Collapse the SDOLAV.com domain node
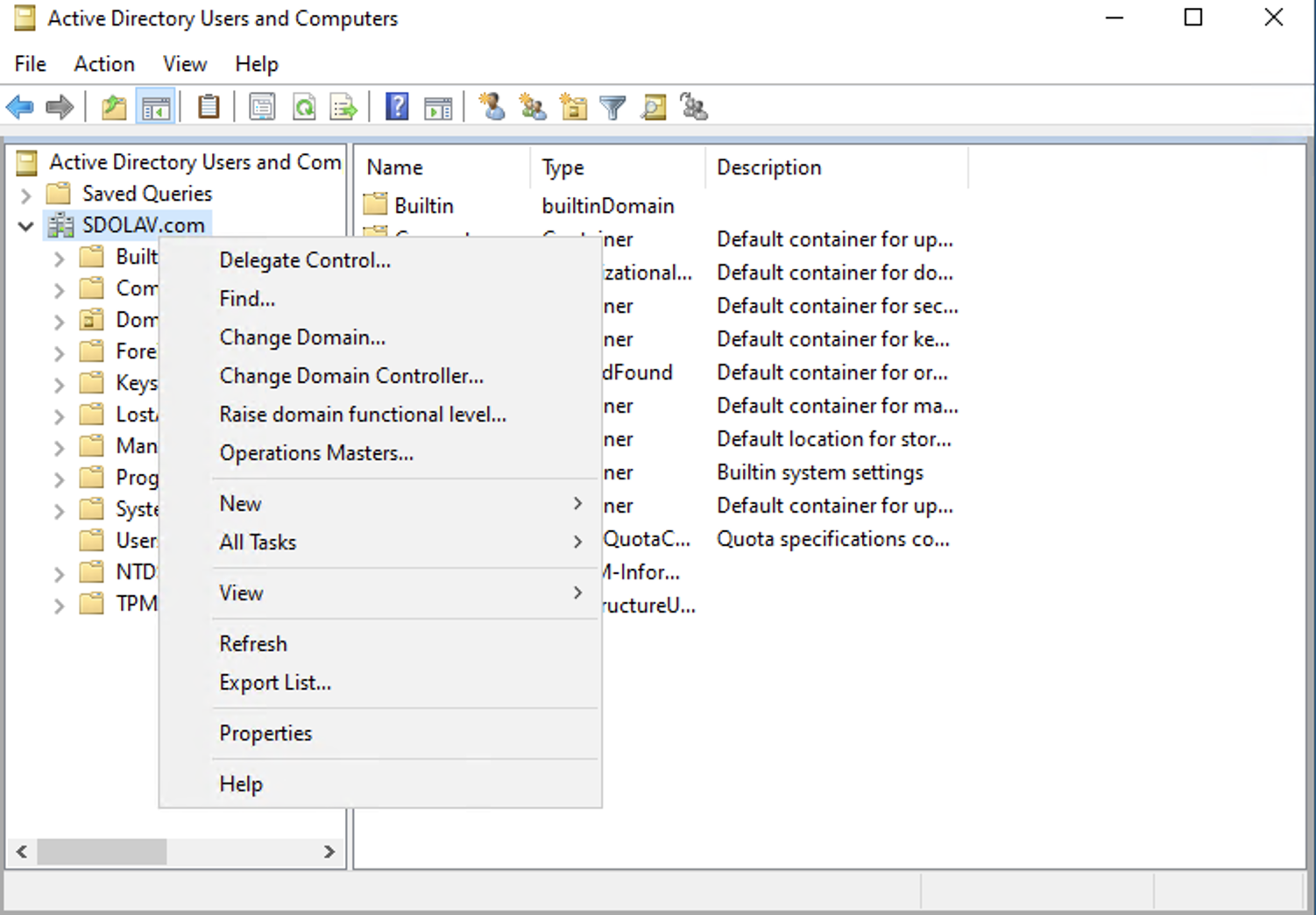Viewport: 1316px width, 915px height. [26, 226]
